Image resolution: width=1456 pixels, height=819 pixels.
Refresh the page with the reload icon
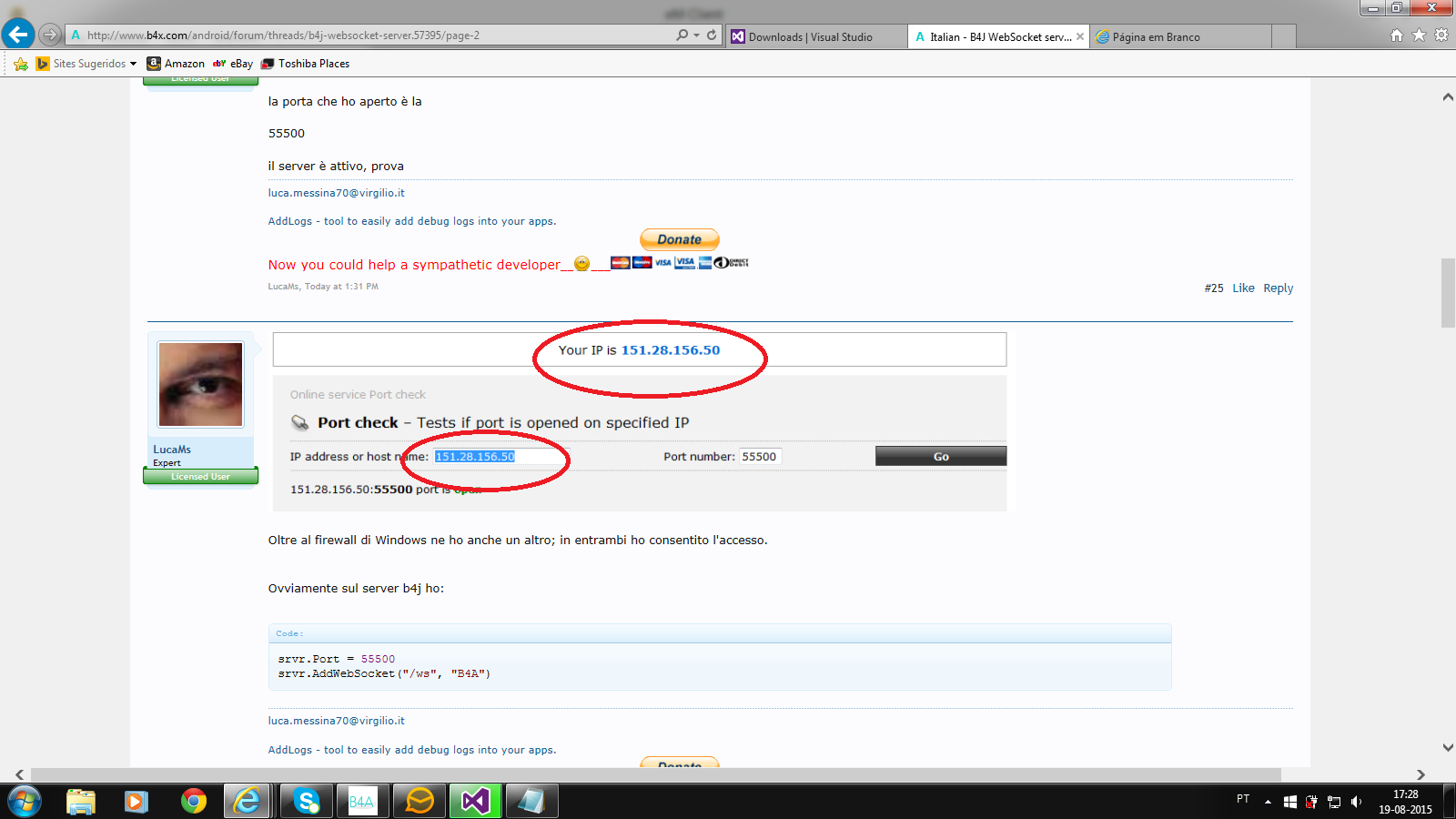712,35
